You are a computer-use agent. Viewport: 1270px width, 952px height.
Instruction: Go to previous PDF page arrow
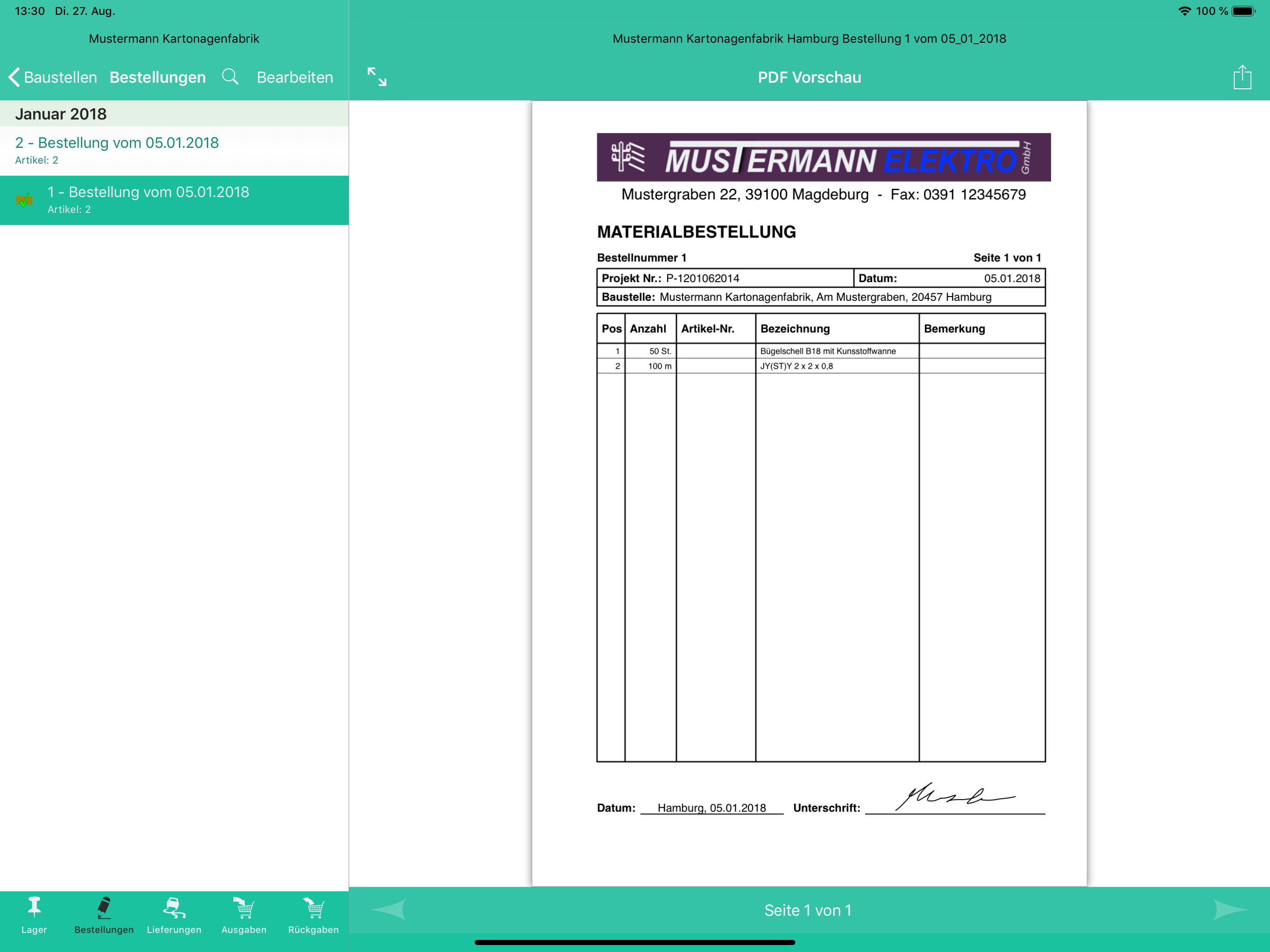click(389, 910)
